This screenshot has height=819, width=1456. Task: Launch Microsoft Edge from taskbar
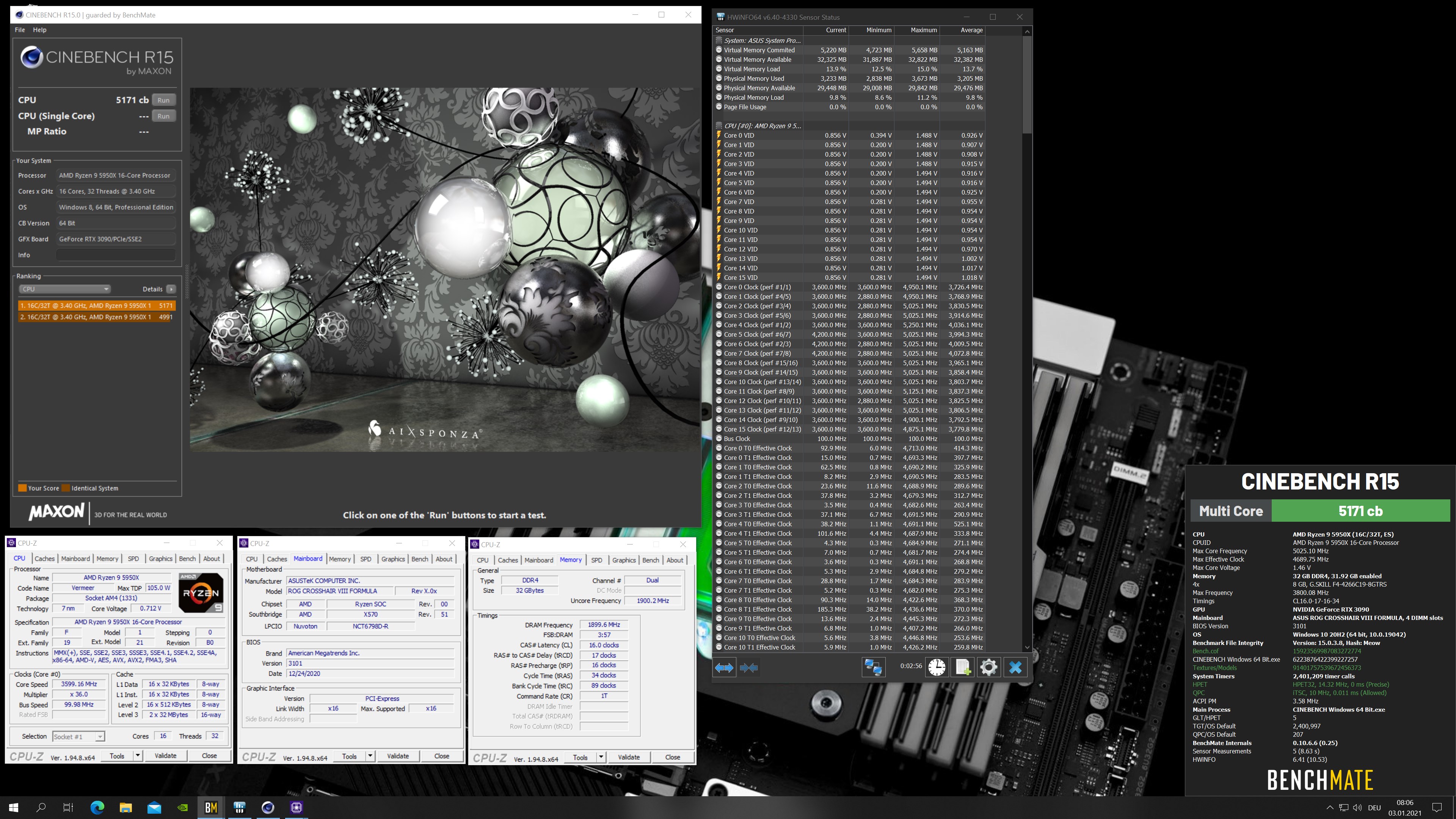[x=97, y=807]
